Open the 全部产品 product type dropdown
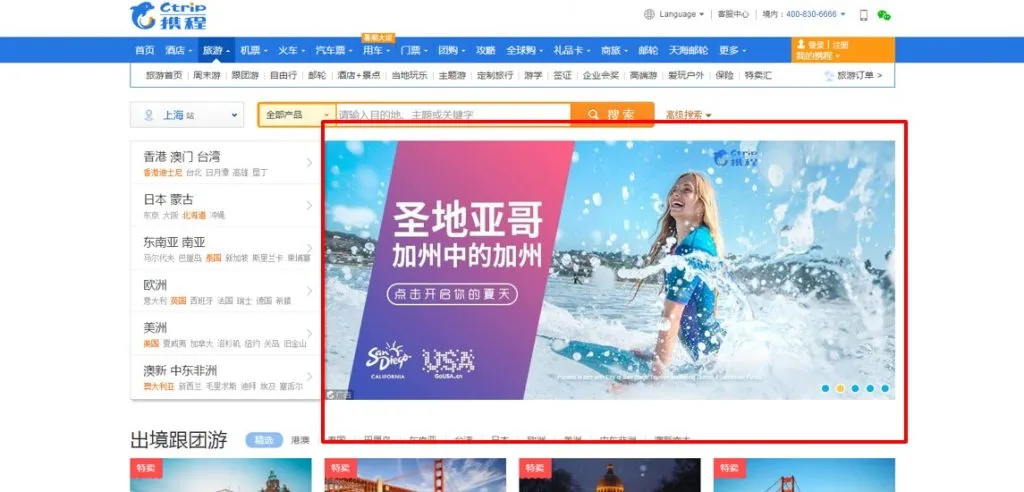Image resolution: width=1024 pixels, height=492 pixels. (x=297, y=115)
